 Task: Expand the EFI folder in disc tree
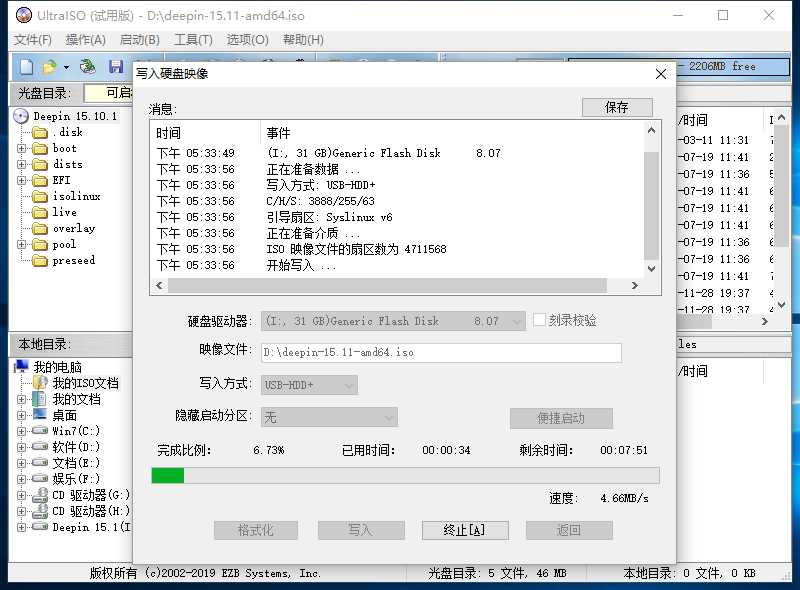click(x=21, y=180)
